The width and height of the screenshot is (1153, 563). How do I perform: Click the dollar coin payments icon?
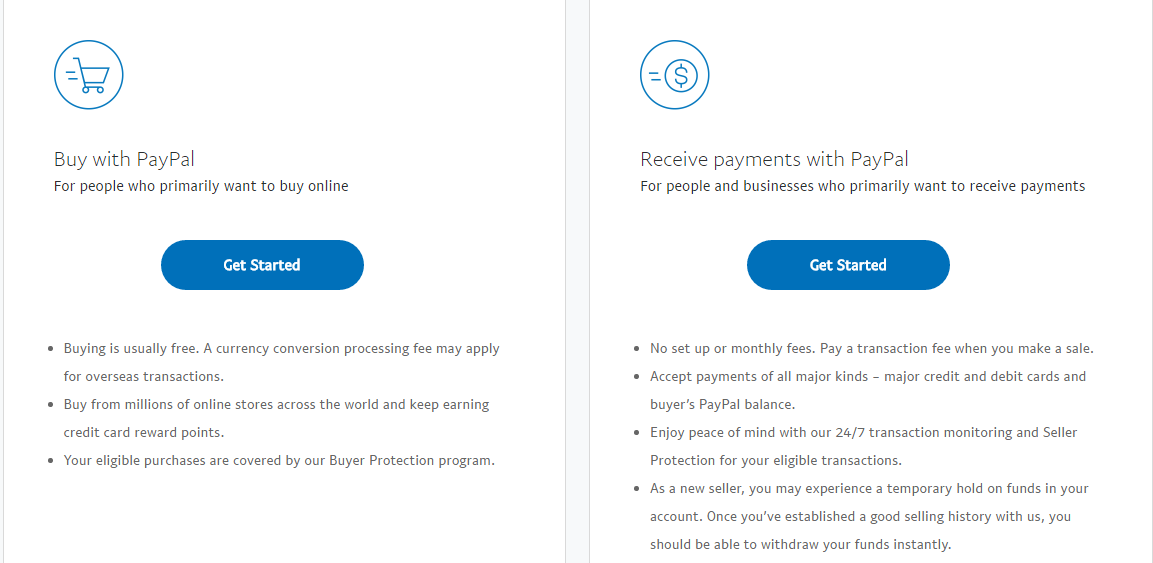(x=674, y=75)
